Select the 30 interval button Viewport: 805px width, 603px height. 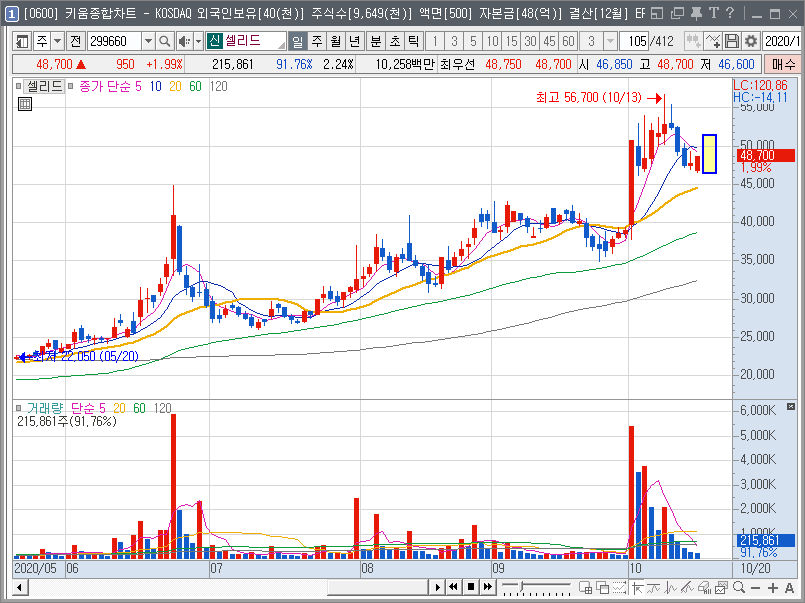pyautogui.click(x=530, y=41)
